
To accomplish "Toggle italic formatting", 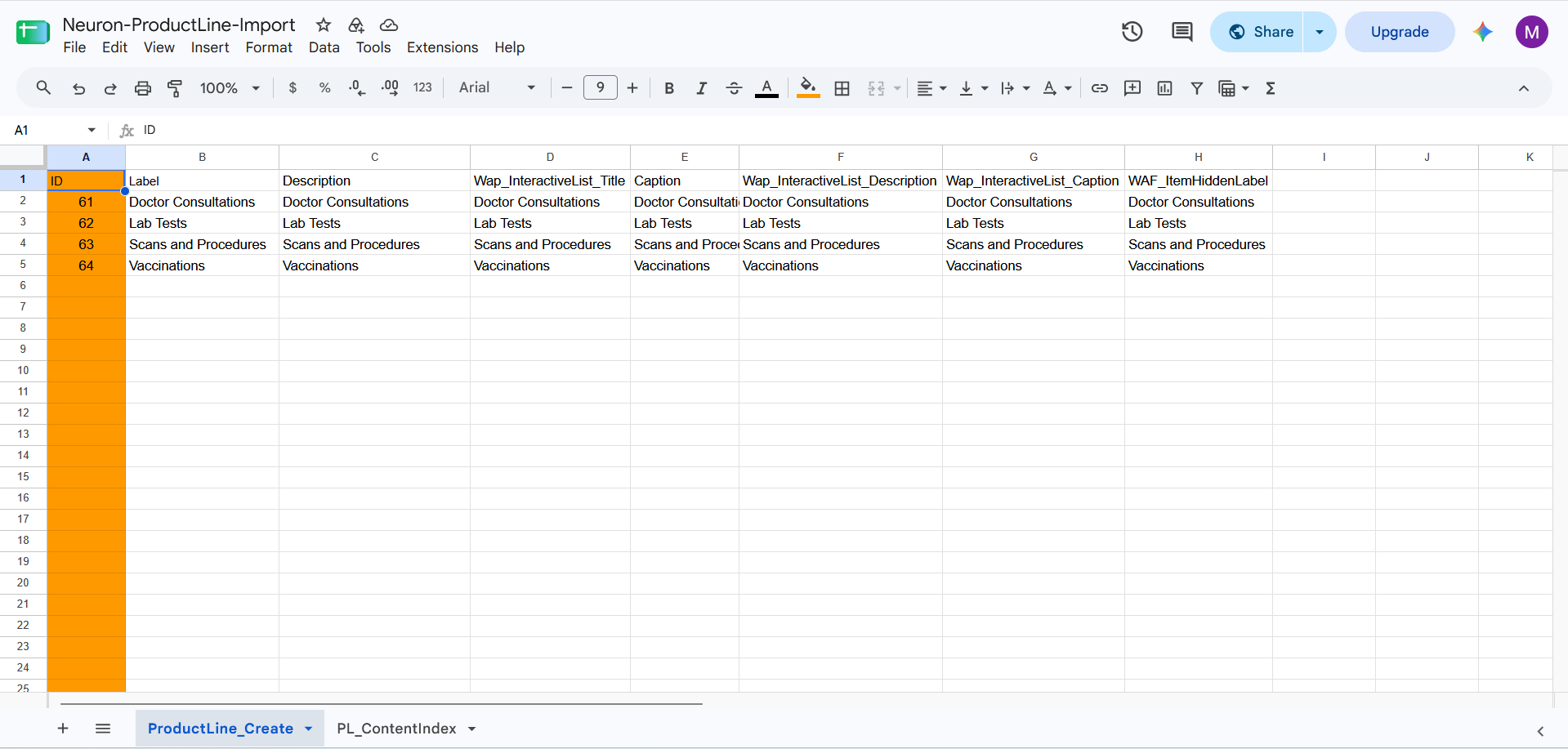I will pyautogui.click(x=701, y=88).
